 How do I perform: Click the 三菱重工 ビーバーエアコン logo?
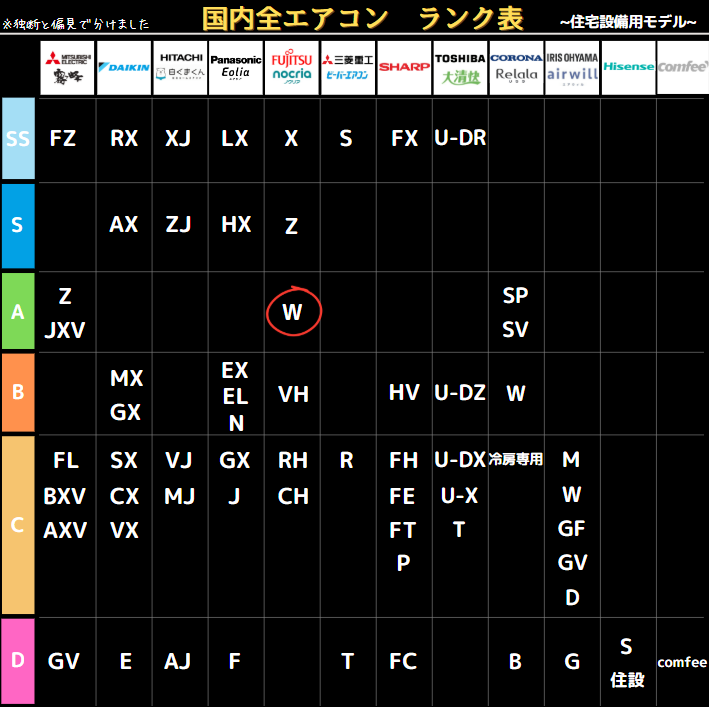[348, 68]
